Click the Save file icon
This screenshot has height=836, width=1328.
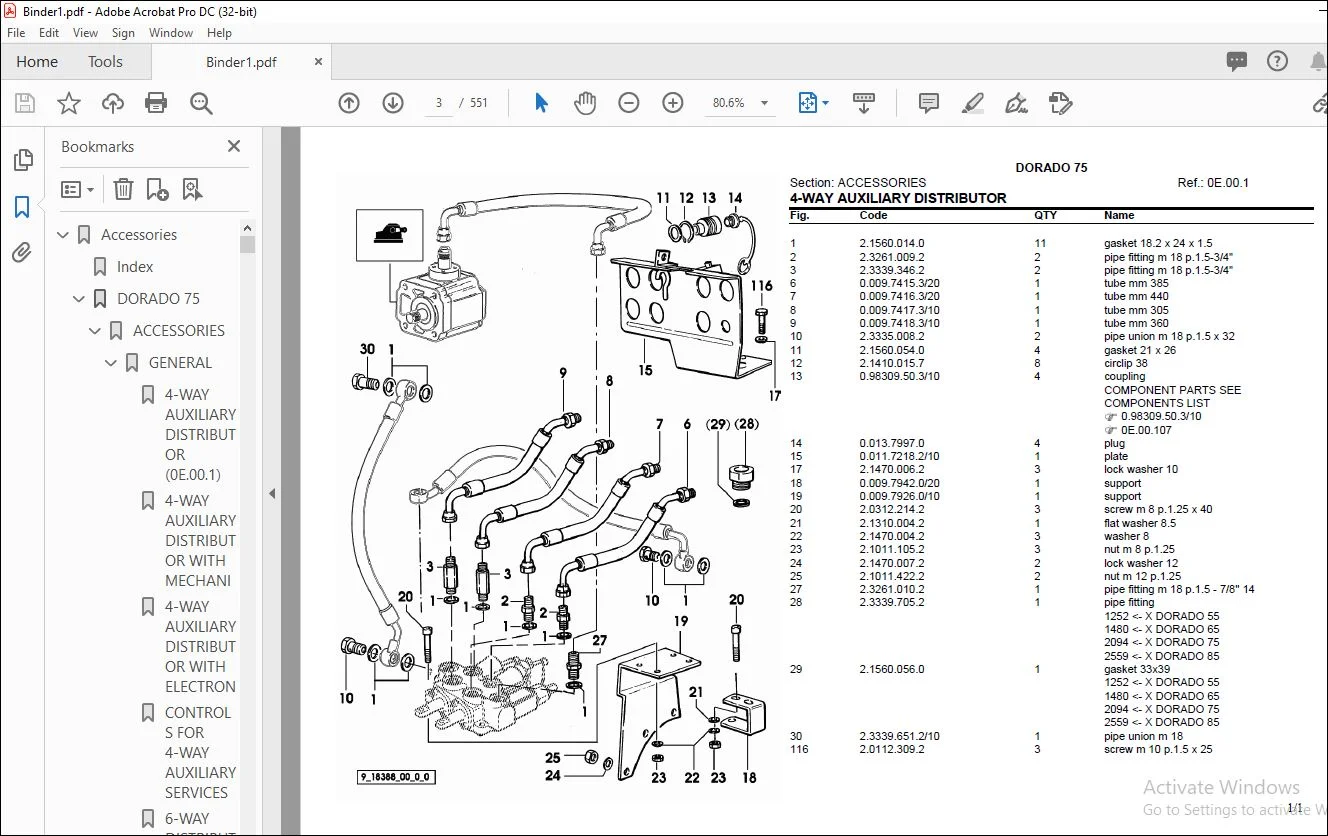pos(25,103)
